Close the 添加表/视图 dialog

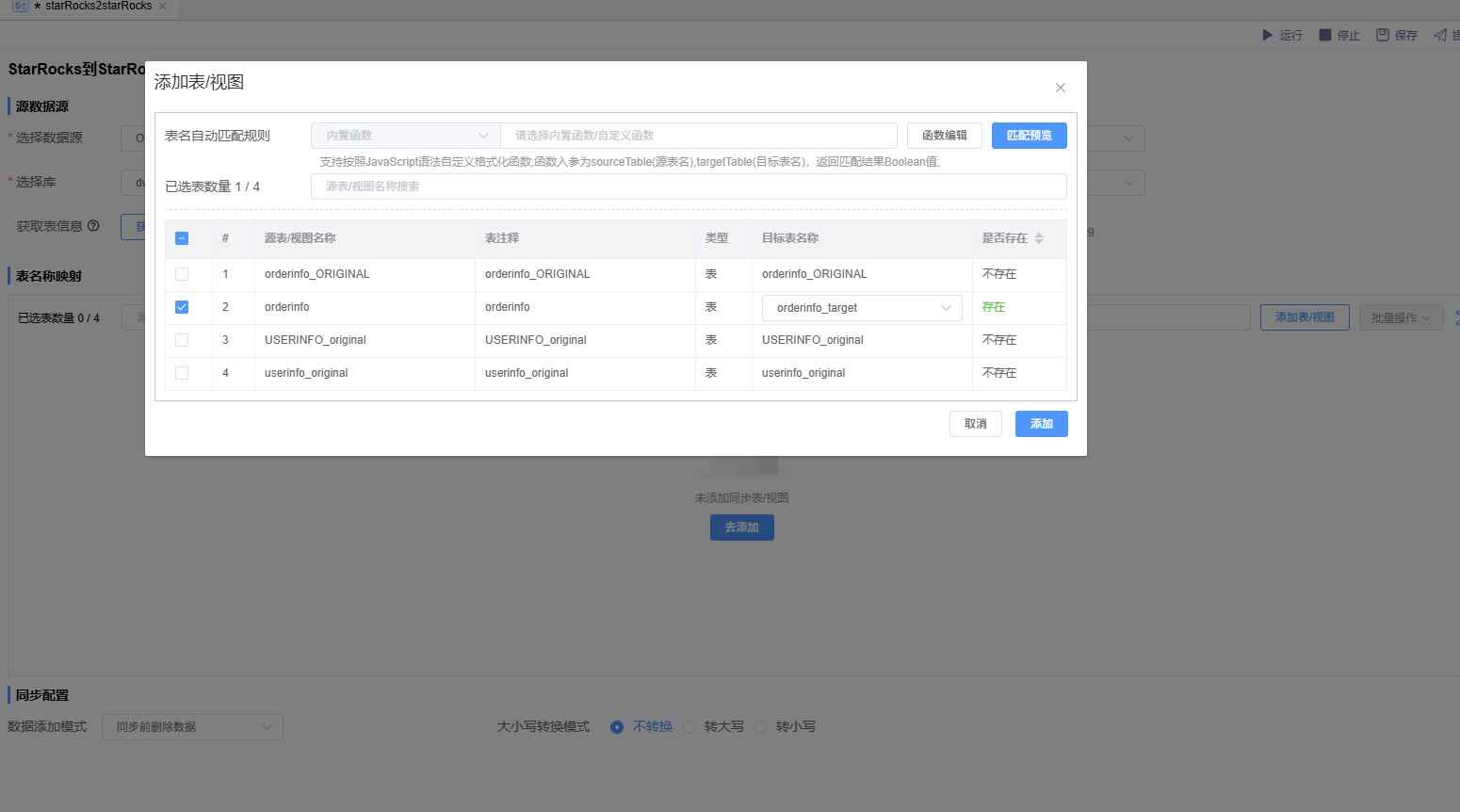coord(1060,88)
